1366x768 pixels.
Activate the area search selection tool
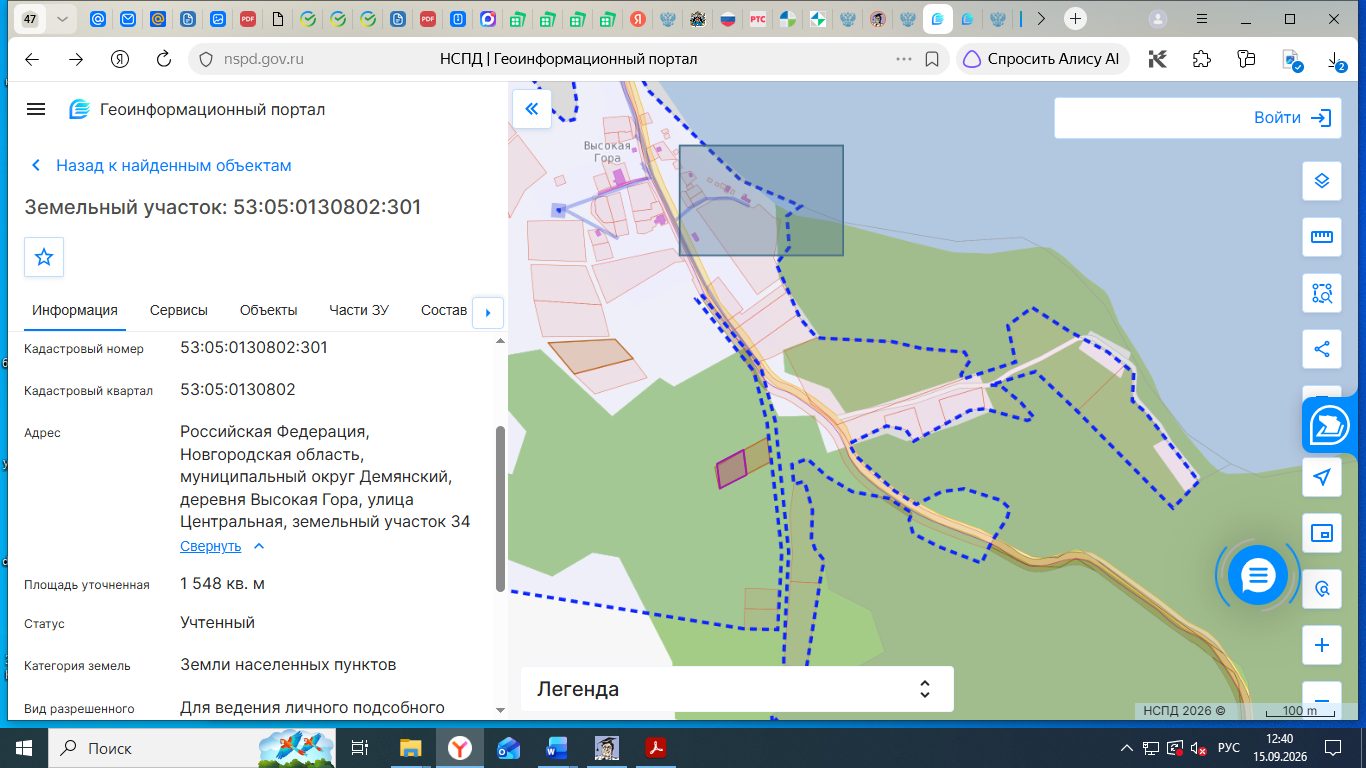pos(1321,293)
